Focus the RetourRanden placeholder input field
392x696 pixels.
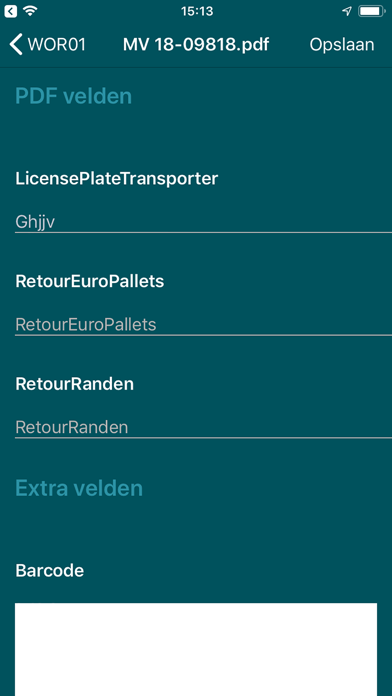tap(203, 427)
